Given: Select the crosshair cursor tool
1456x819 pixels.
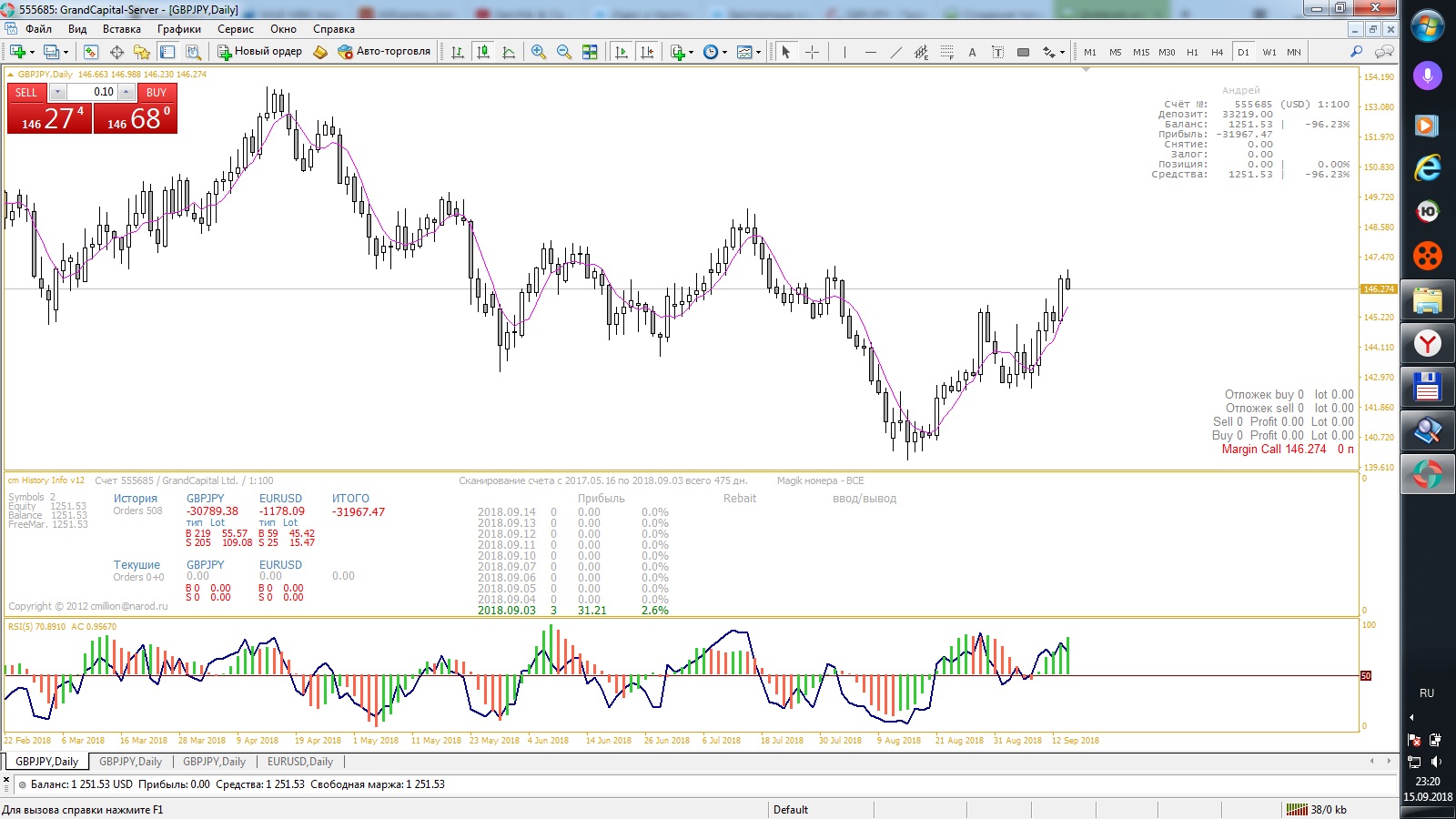Looking at the screenshot, I should coord(812,52).
